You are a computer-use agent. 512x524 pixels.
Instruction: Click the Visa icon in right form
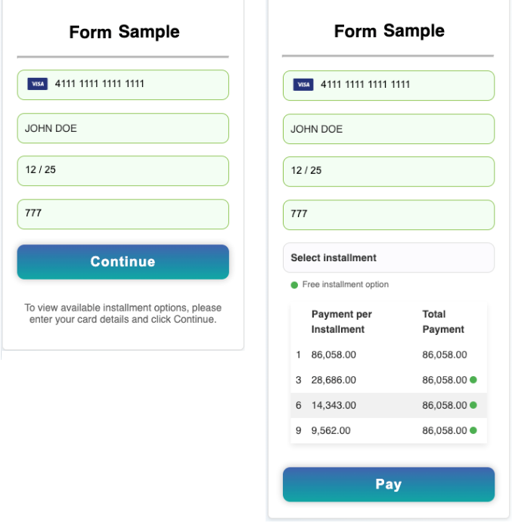pyautogui.click(x=303, y=85)
